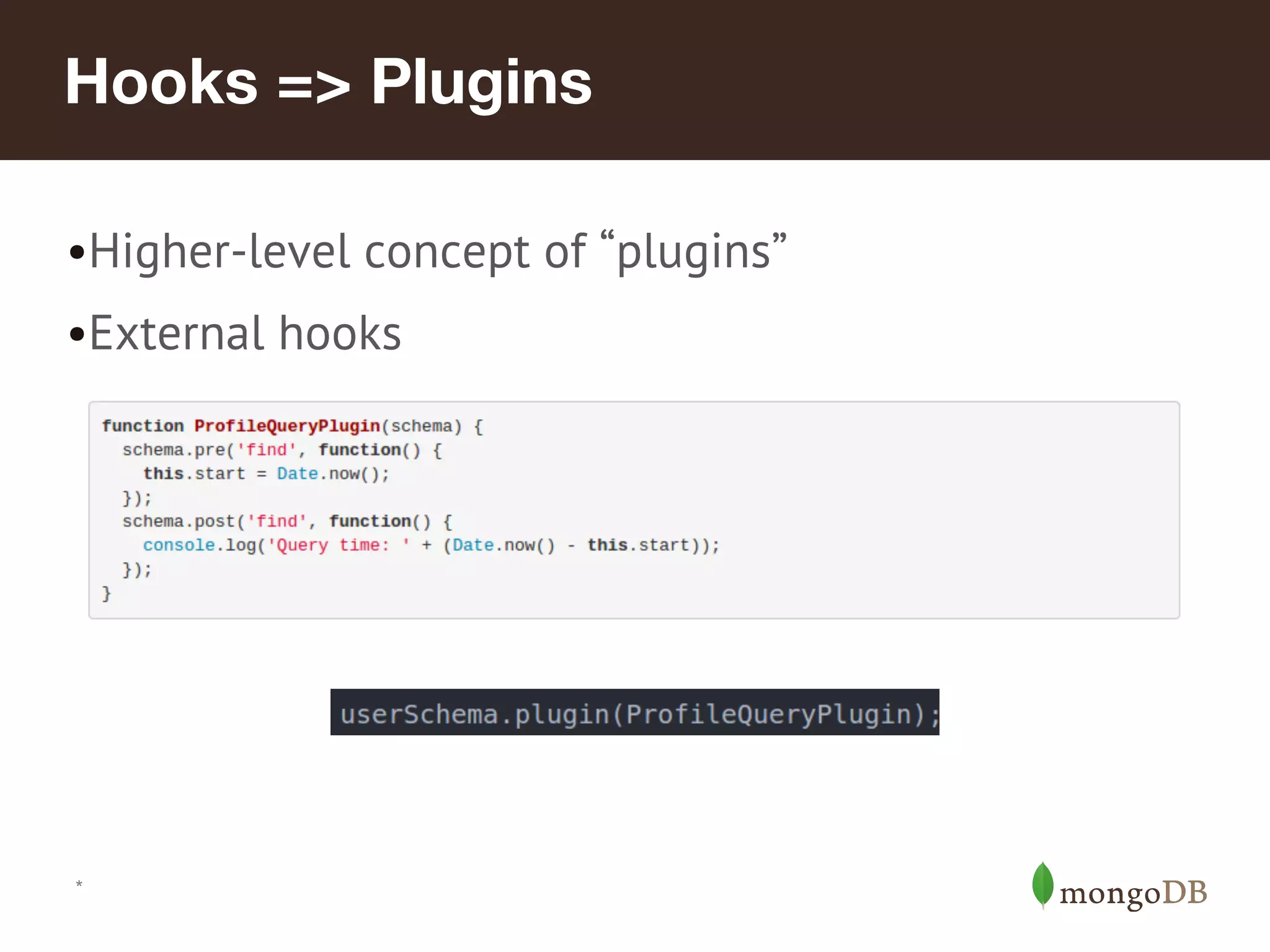Viewport: 1270px width, 952px height.
Task: Click the 'userSchema.plugin(ProfileQueryPlugin);' code snippet
Action: coord(635,712)
